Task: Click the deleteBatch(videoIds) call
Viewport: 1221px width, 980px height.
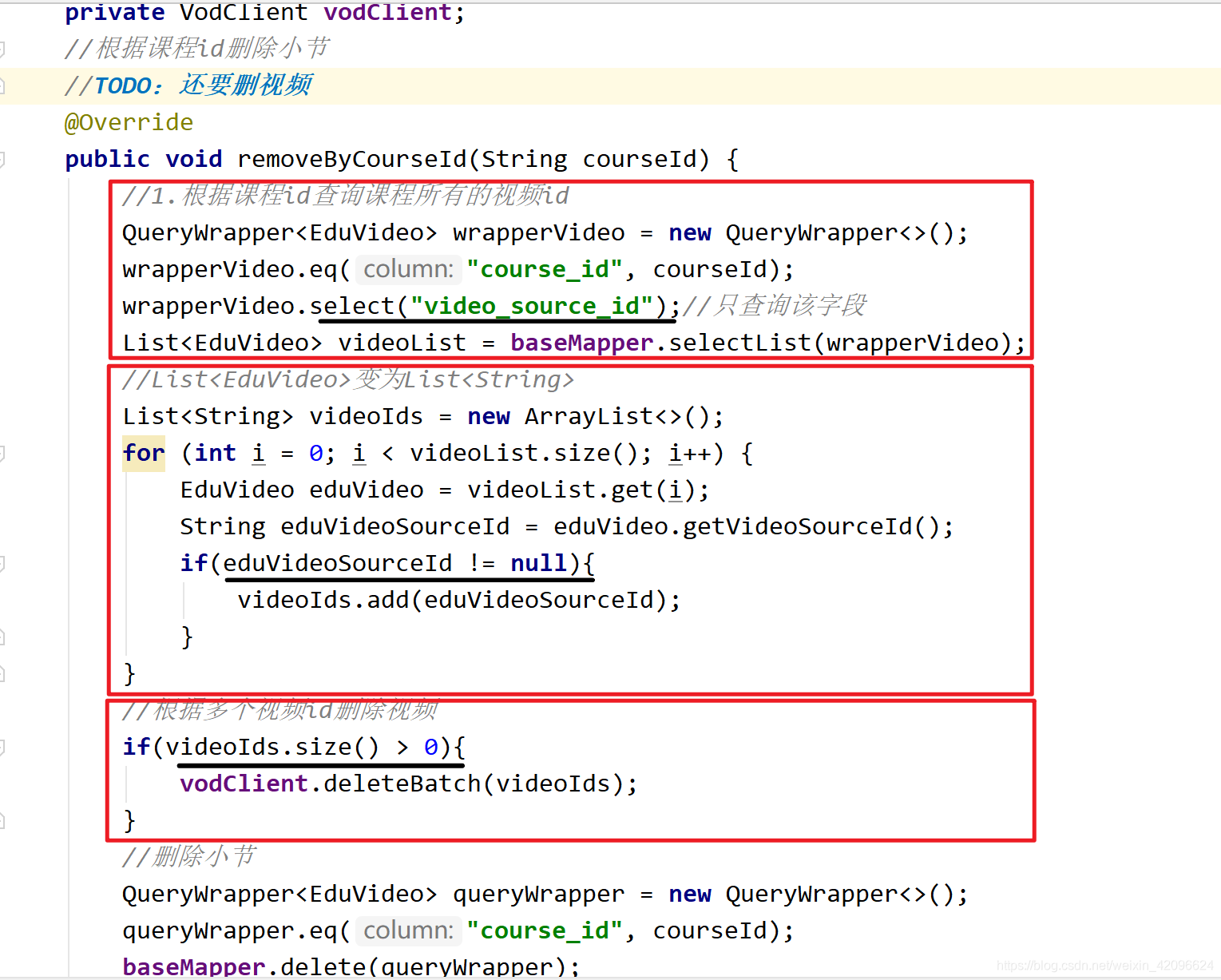Action: coord(473,784)
